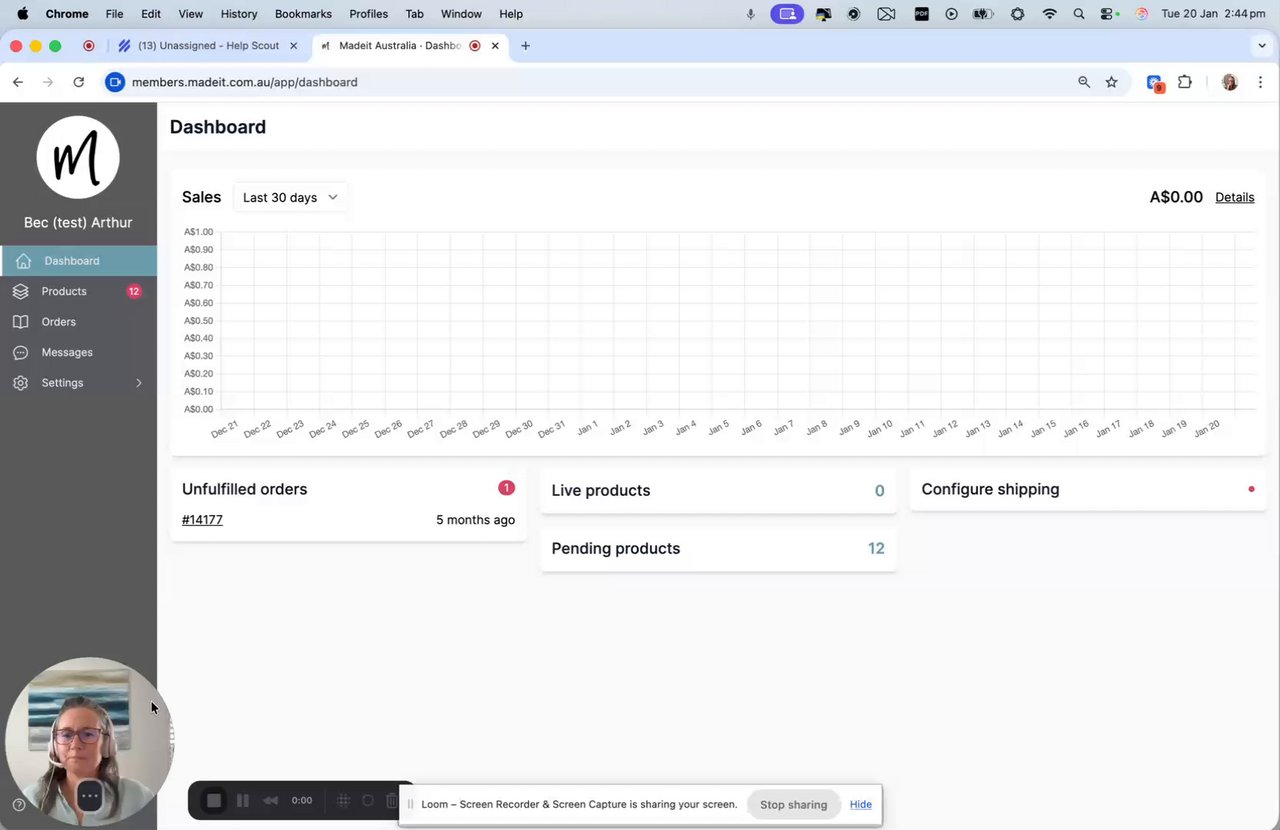Click the microphone icon in menu bar
Image resolution: width=1280 pixels, height=830 pixels.
pos(751,14)
